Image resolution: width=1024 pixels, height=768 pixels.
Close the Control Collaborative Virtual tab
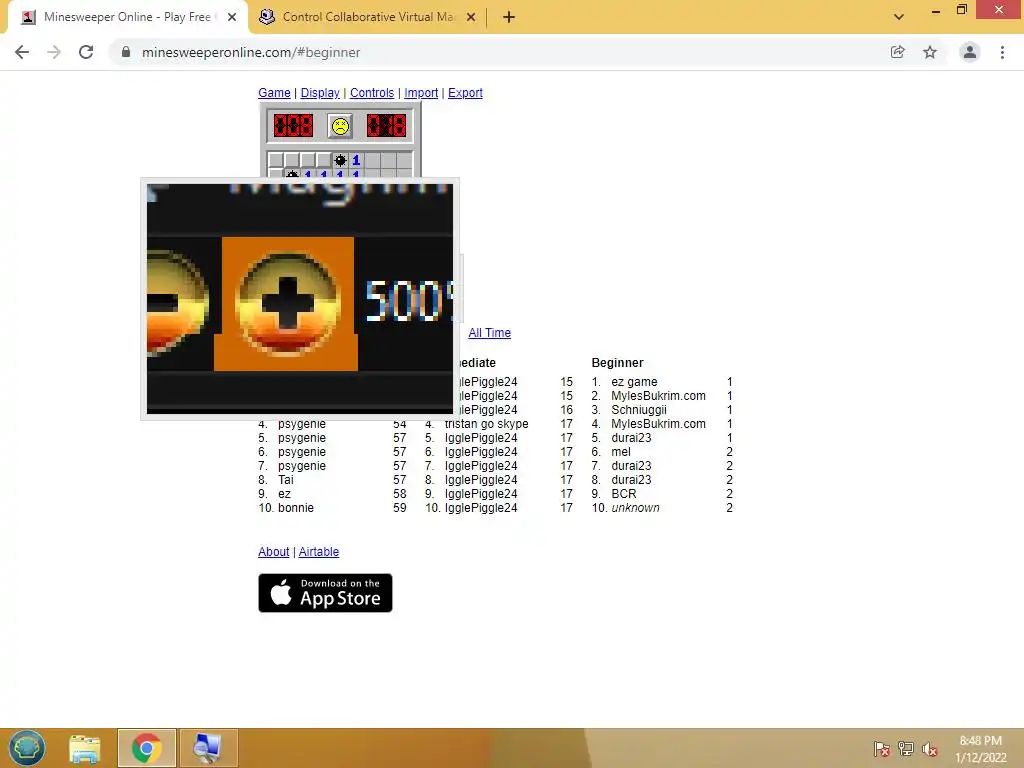pos(471,18)
